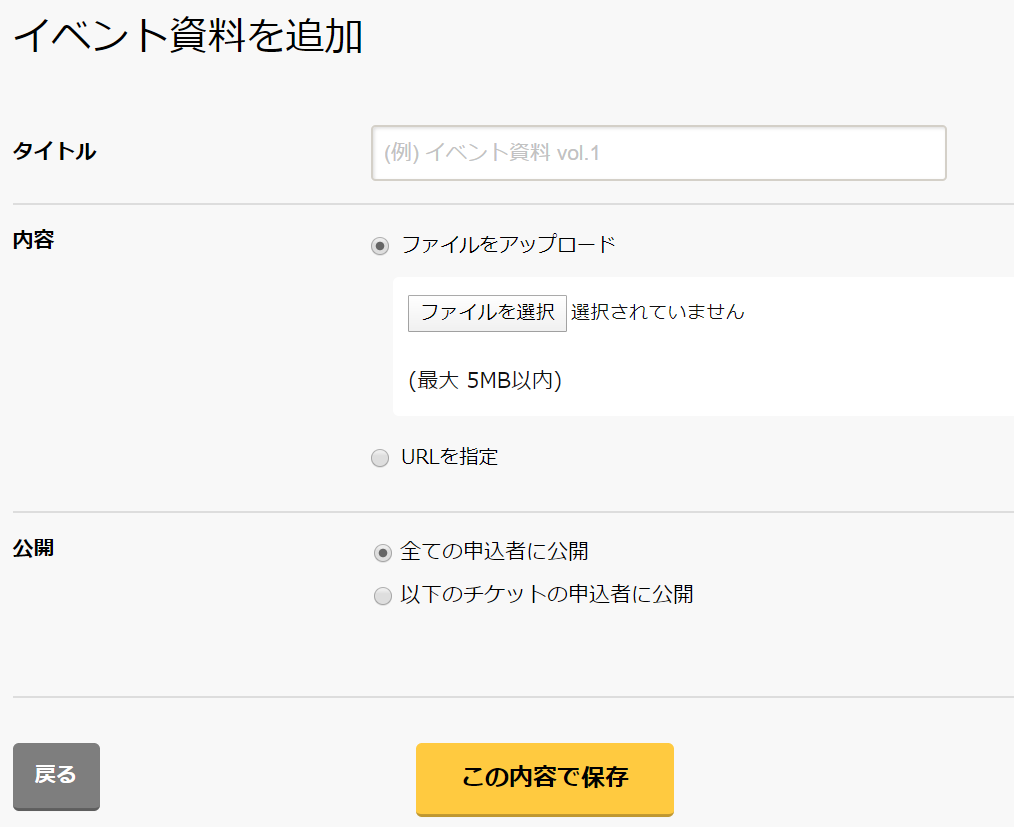Click the white file upload panel
1014x827 pixels.
704,347
